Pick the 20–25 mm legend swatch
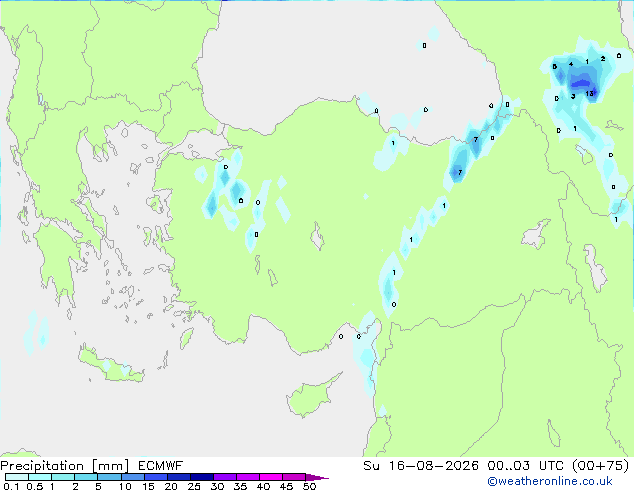Screen dimensions: 634x490 (179, 477)
